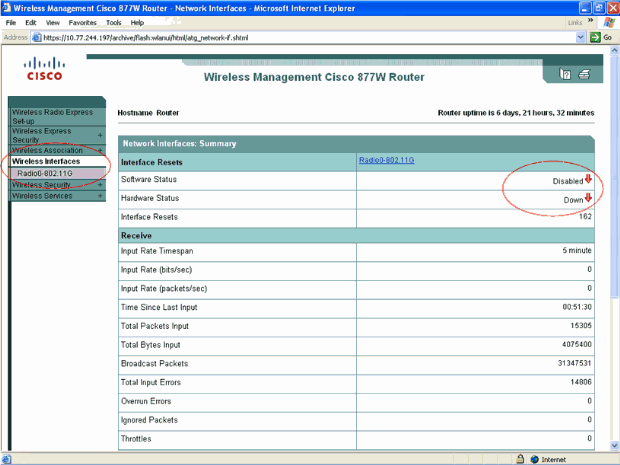
Task: Click the Go button beside address bar
Action: point(601,37)
